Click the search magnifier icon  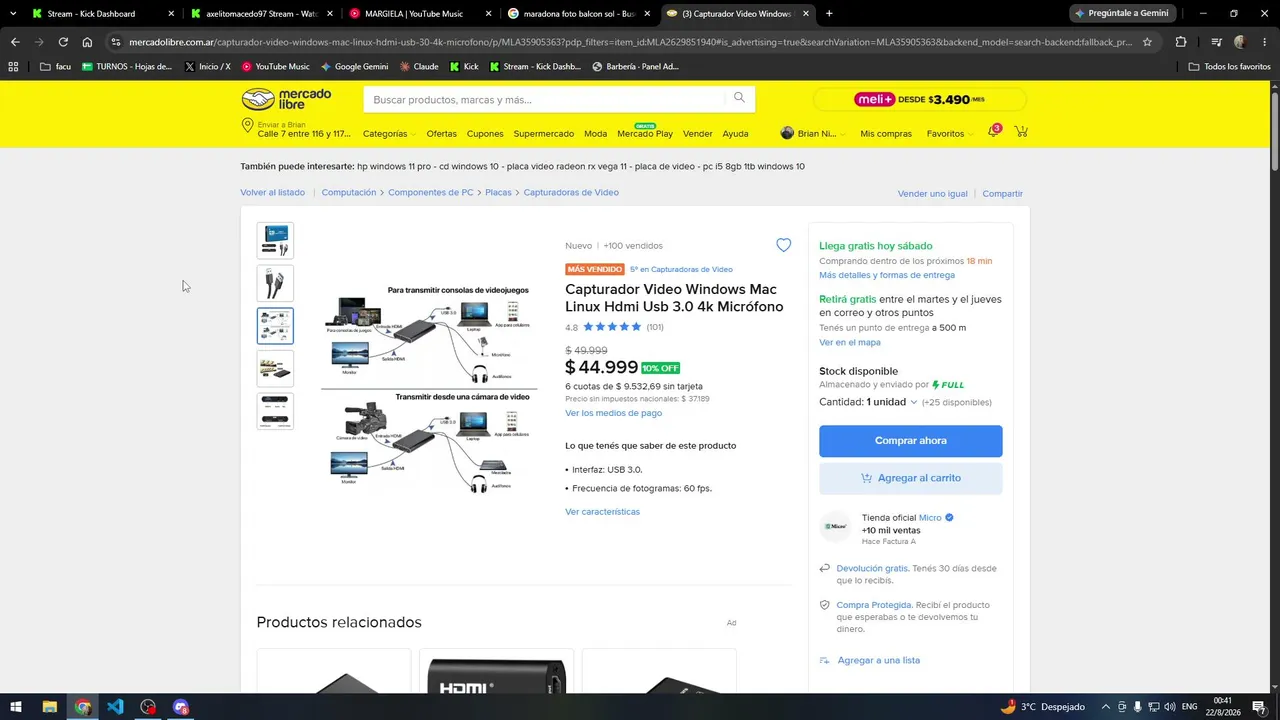pyautogui.click(x=739, y=98)
